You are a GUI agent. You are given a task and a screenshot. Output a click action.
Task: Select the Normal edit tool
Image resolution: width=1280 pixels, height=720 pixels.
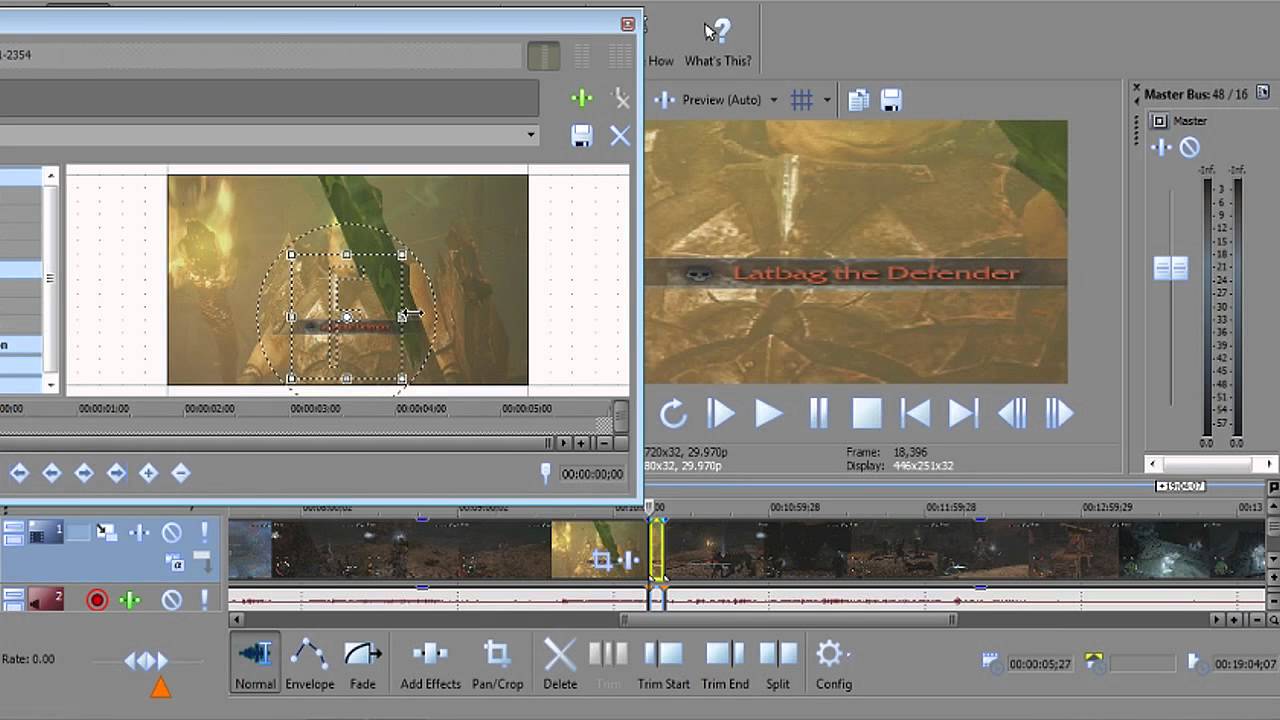tap(255, 665)
